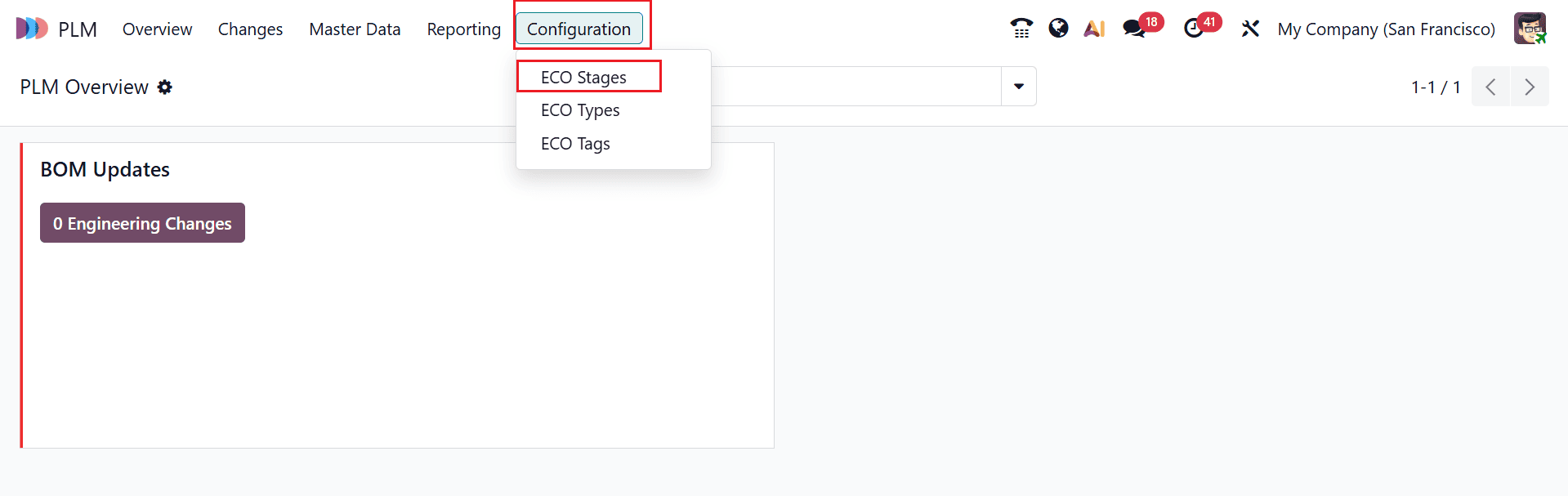The height and width of the screenshot is (496, 1568).
Task: Open the activities clock icon
Action: 1194,28
